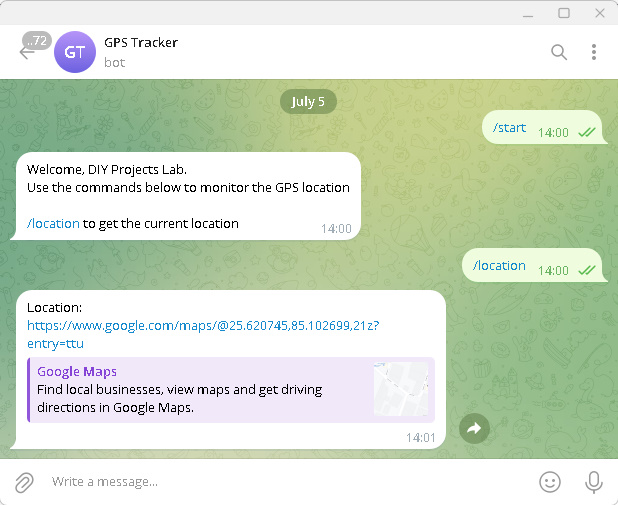Click the unread count badge
The width and height of the screenshot is (618, 505).
pos(37,41)
